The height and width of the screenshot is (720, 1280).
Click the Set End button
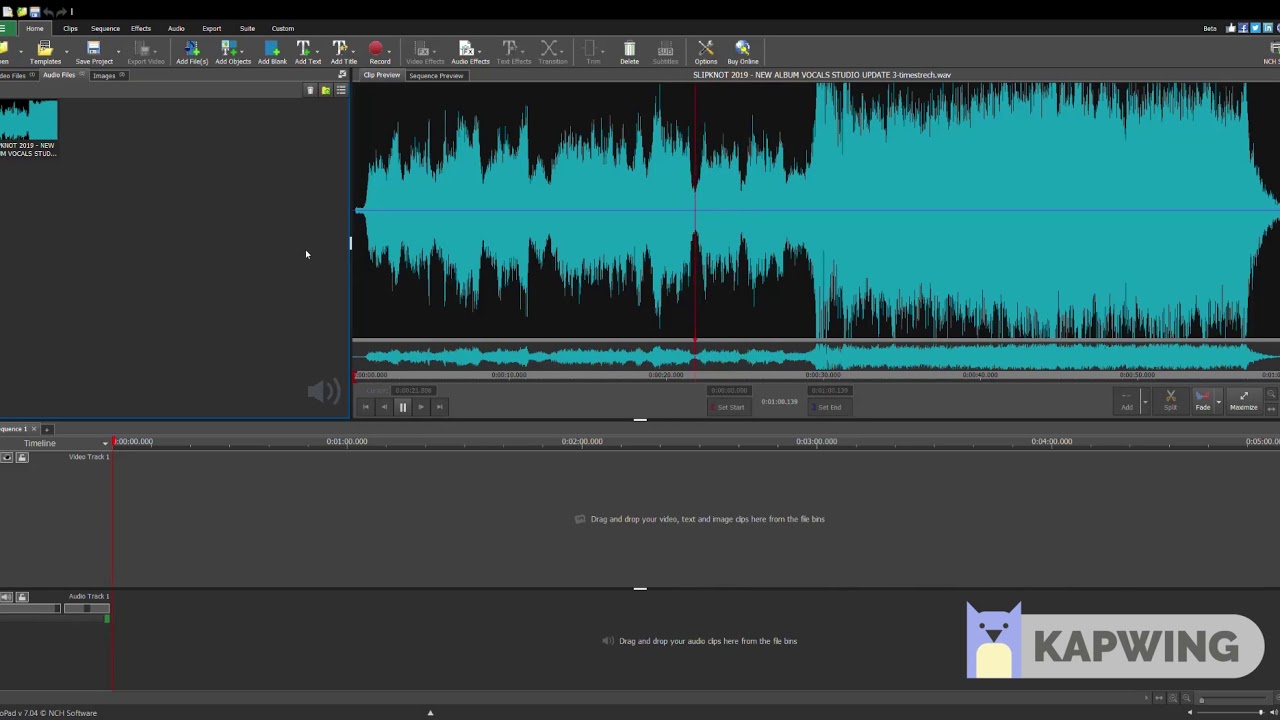[828, 407]
